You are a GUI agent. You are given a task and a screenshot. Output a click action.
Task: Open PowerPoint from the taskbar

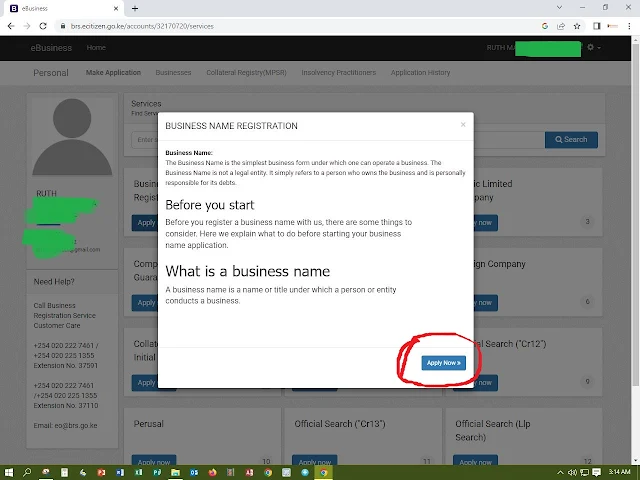(x=101, y=473)
